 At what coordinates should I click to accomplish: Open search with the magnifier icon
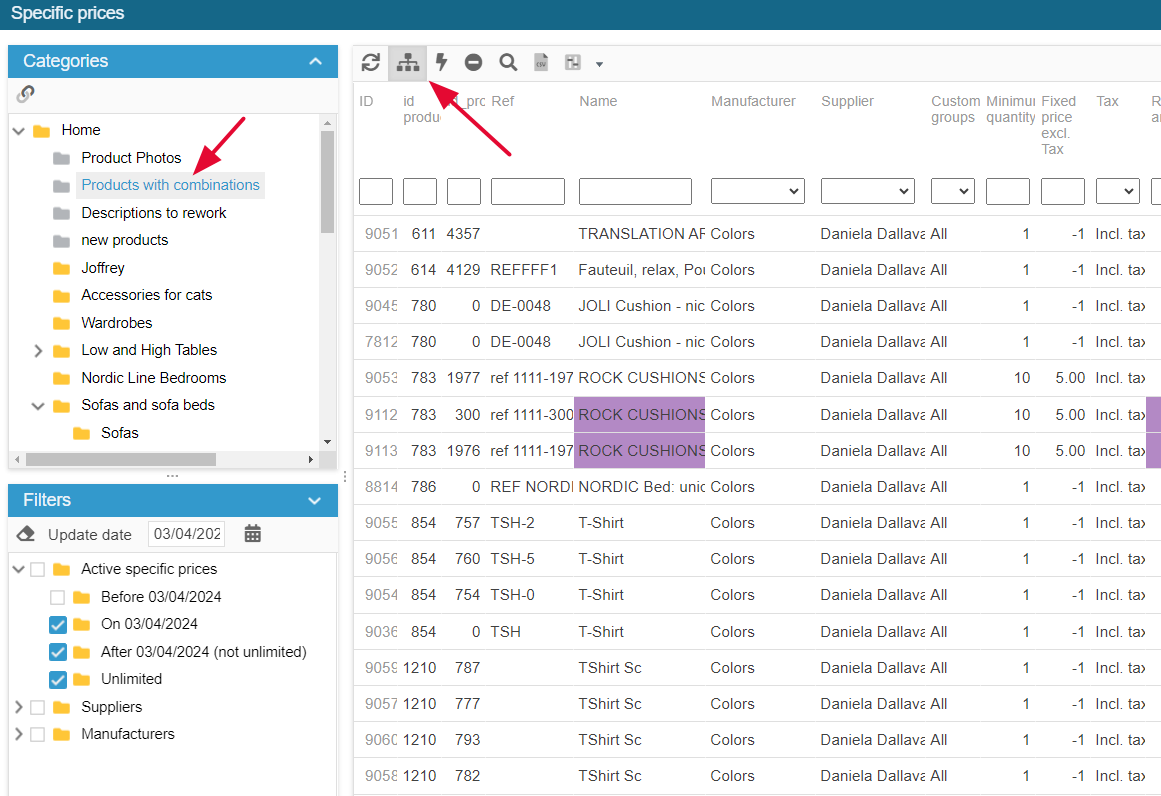508,63
